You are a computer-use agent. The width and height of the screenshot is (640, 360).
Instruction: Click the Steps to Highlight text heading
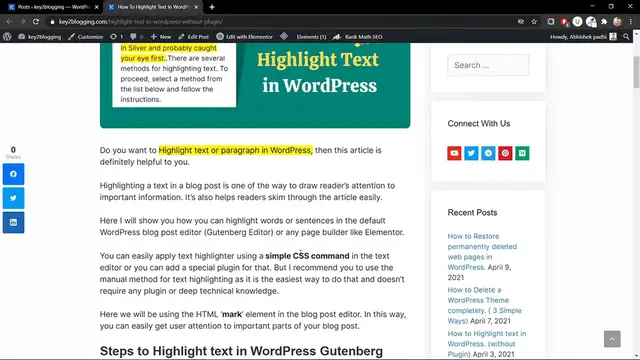(x=241, y=351)
